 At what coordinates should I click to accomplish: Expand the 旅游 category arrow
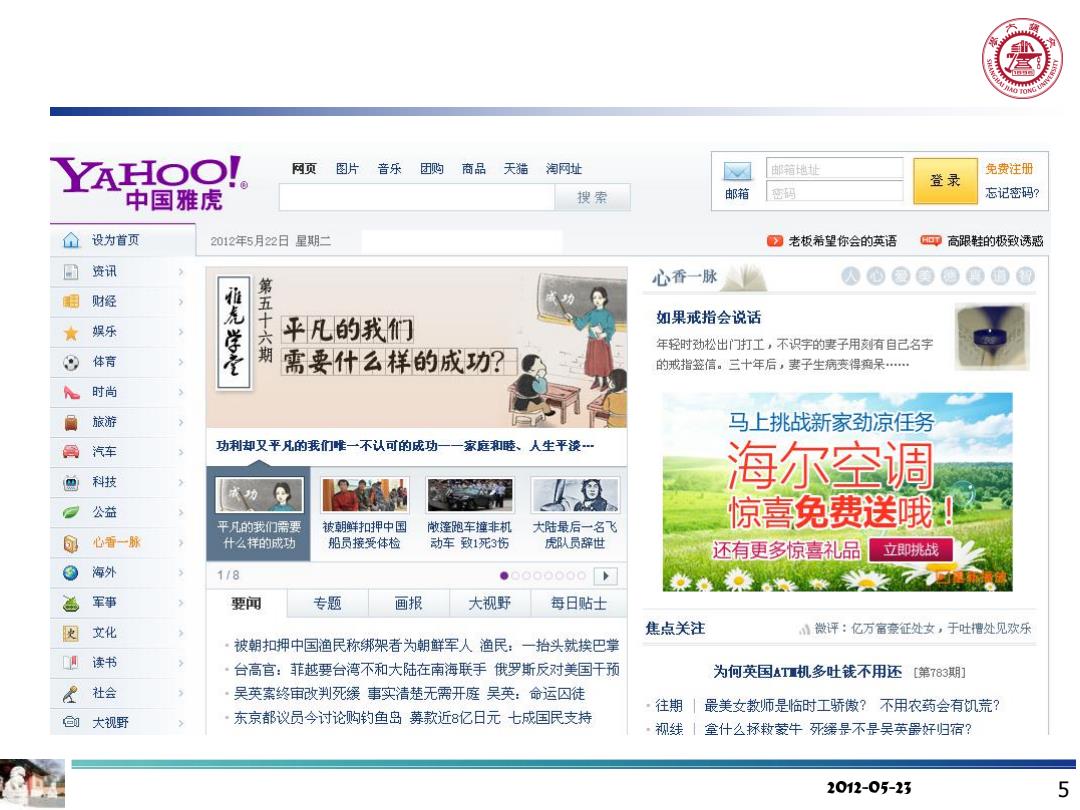click(x=180, y=422)
